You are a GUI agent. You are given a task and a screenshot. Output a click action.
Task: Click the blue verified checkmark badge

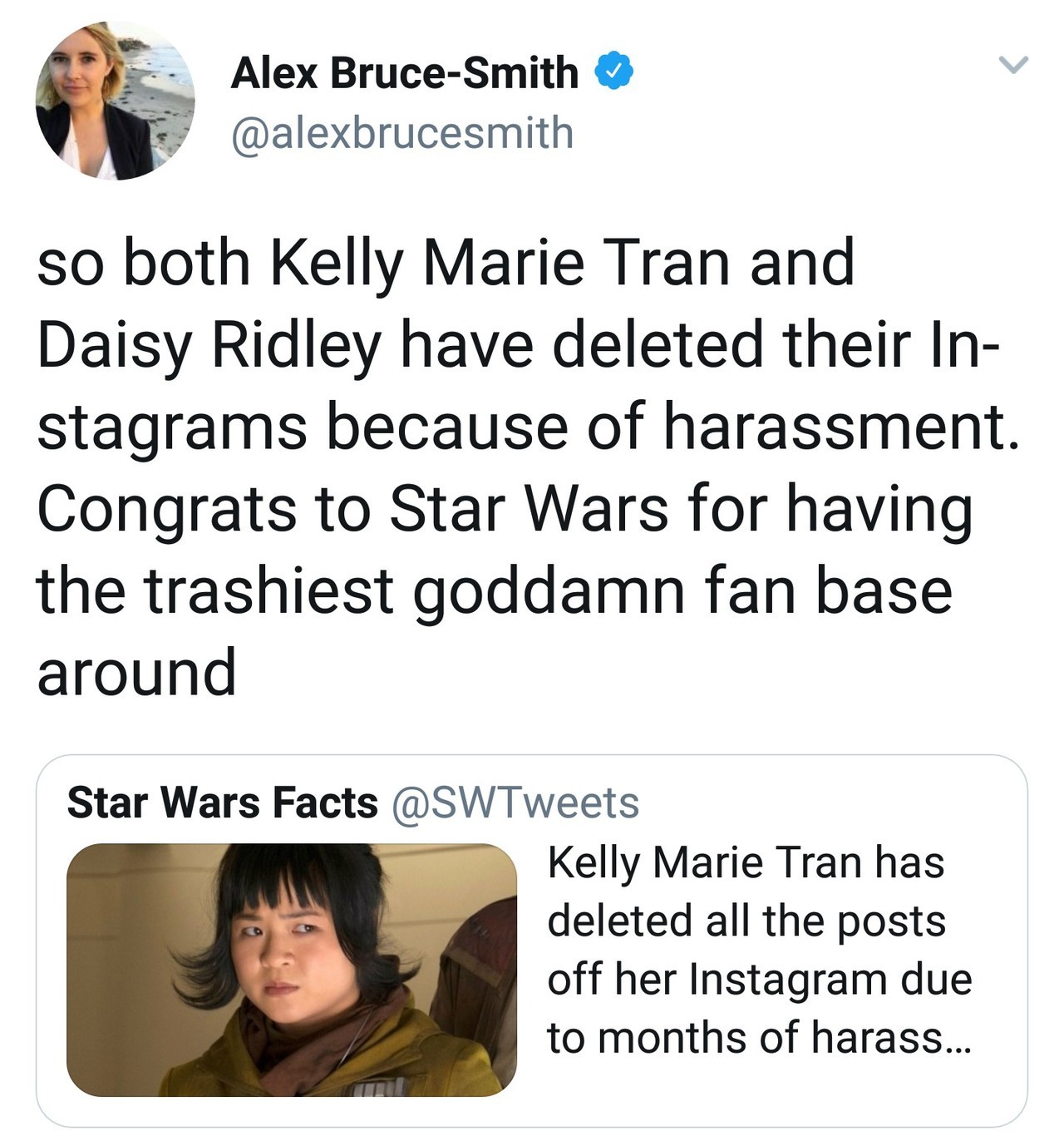[613, 73]
